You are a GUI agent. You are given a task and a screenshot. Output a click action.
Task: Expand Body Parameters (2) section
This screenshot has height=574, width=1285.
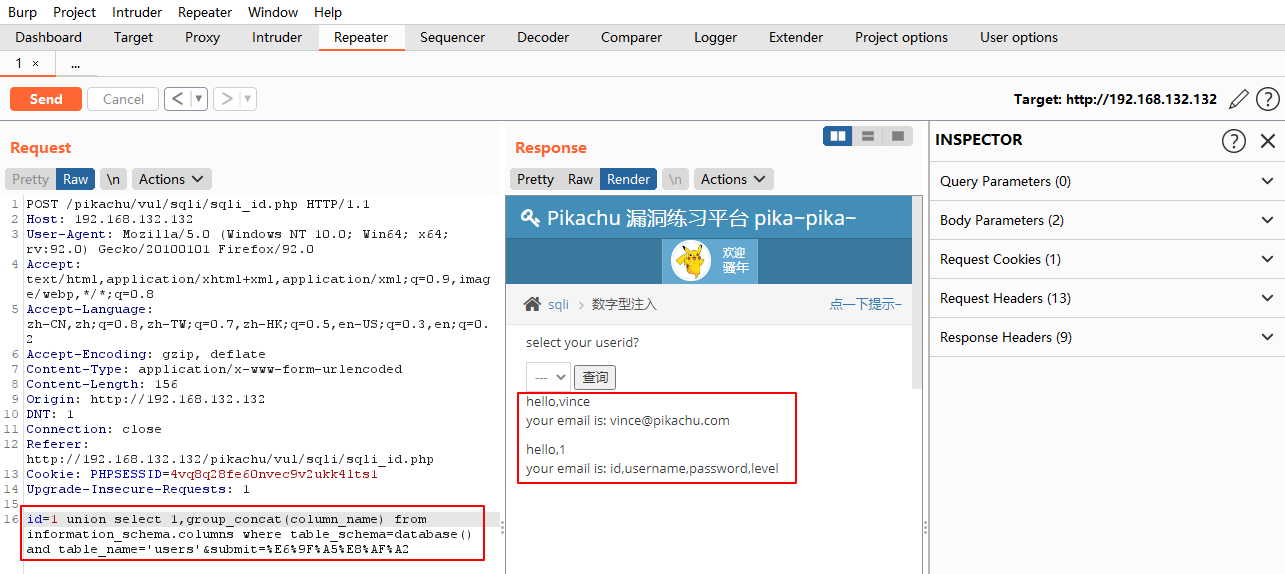pyautogui.click(x=1107, y=220)
